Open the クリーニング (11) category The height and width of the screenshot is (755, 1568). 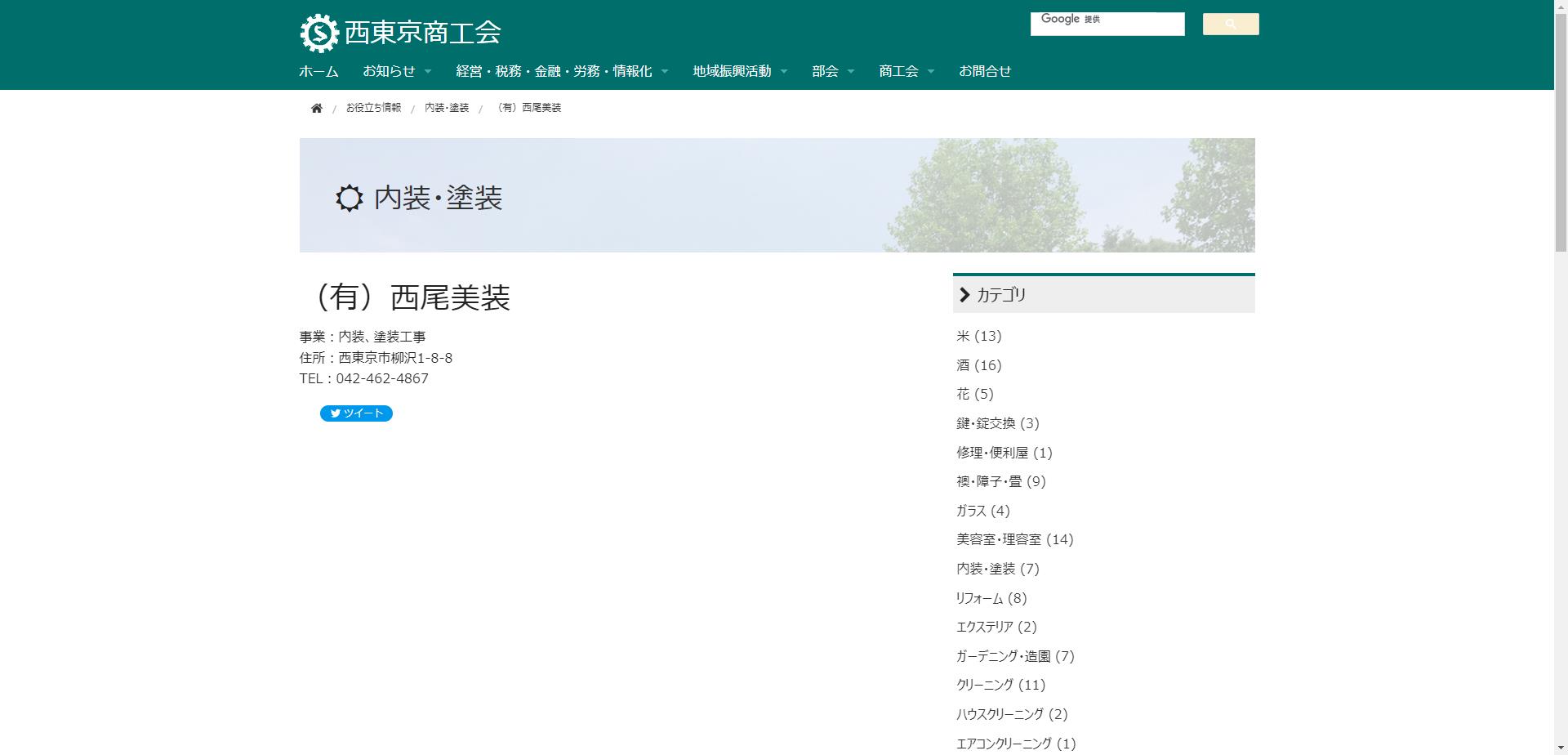(x=1000, y=685)
